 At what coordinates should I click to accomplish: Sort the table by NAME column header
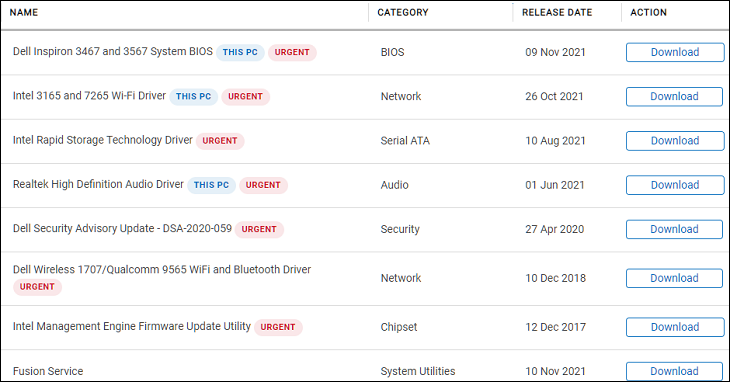coord(24,13)
